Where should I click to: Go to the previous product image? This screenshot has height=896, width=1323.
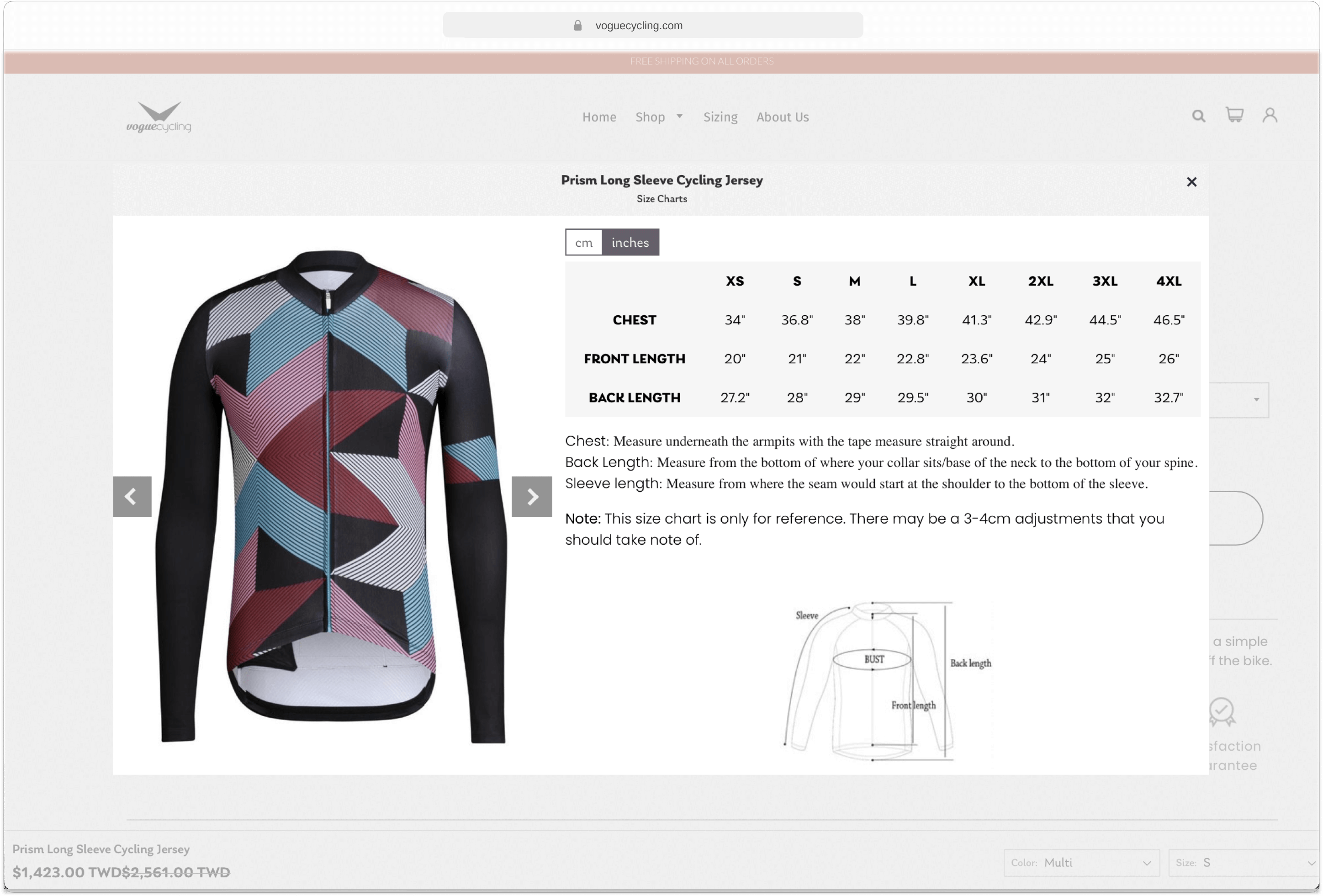[132, 496]
